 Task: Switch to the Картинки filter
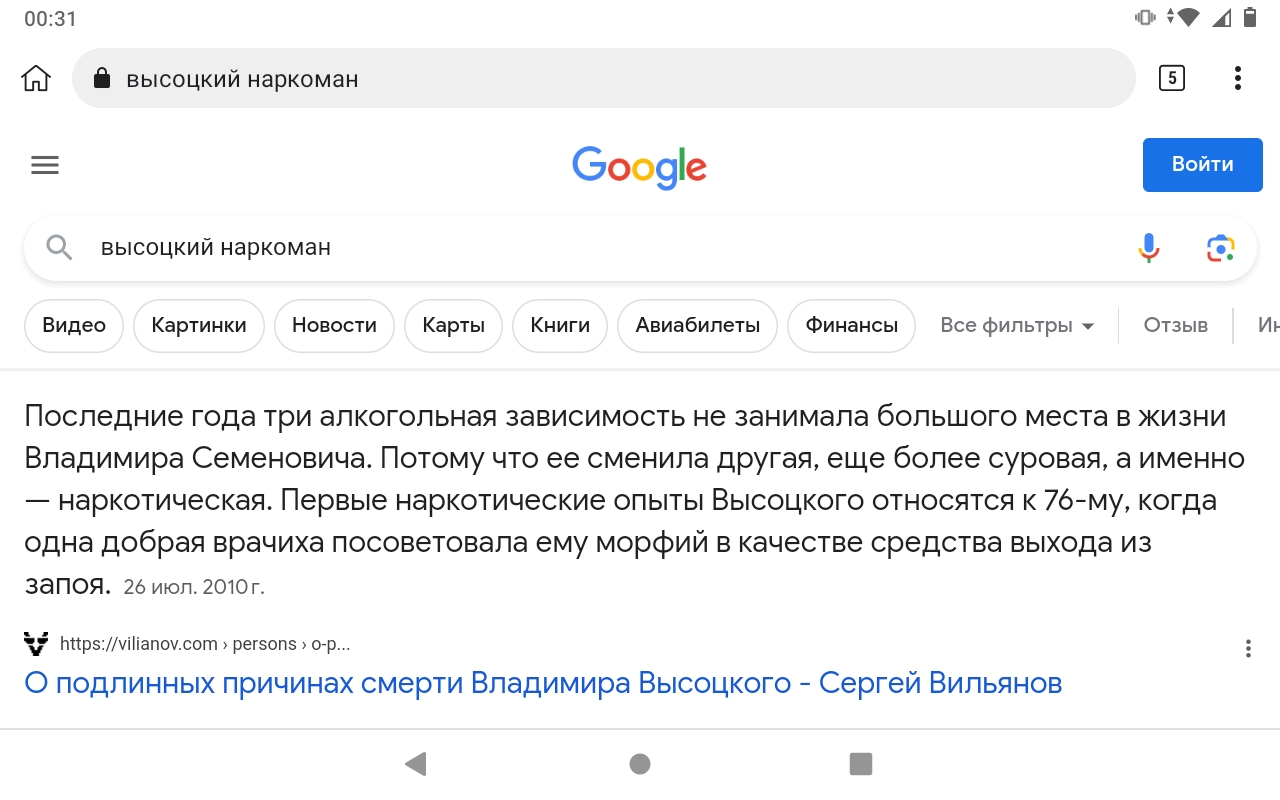pos(199,325)
